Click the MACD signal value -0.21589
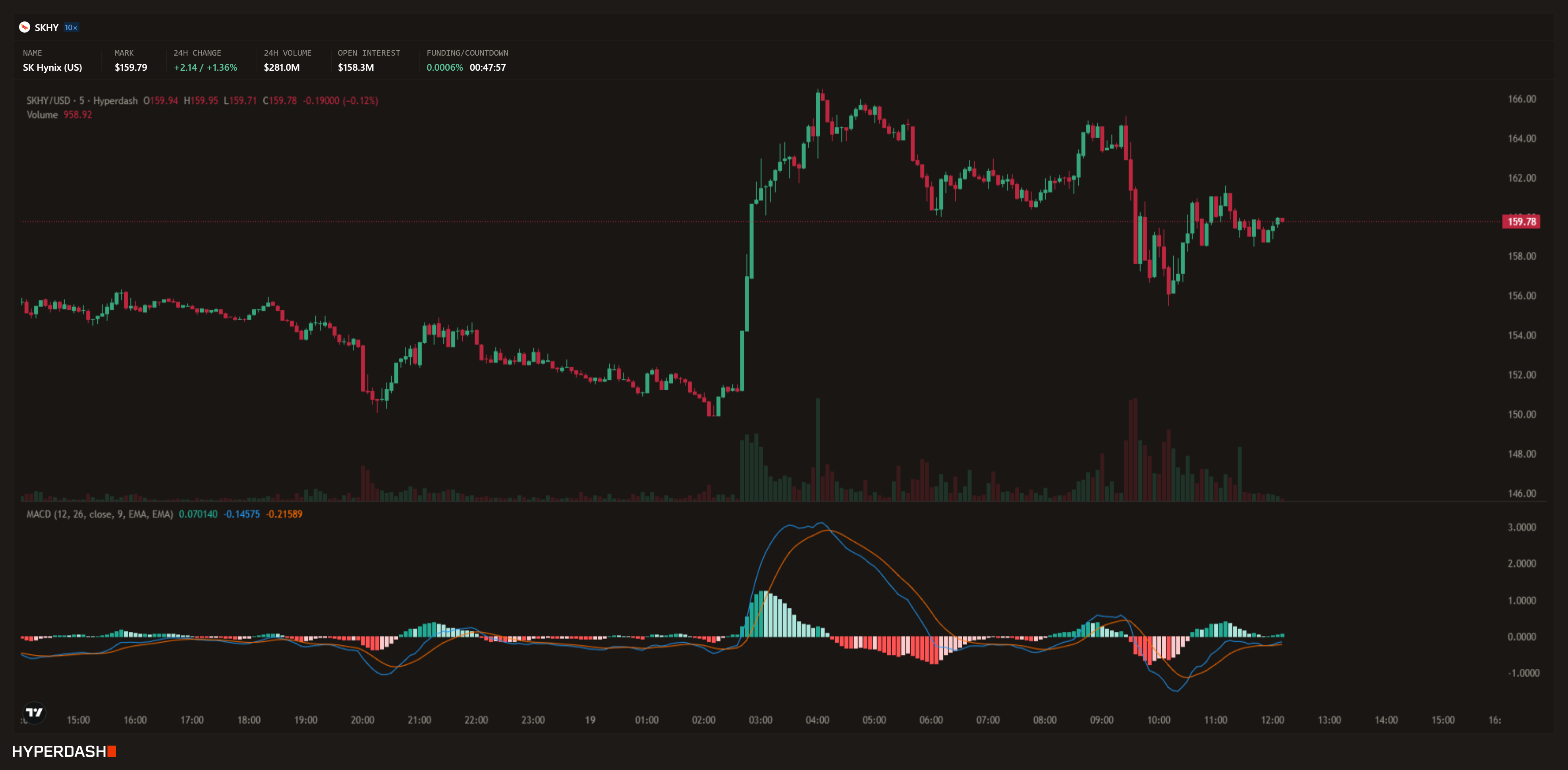Screen dimensions: 1568x770 click(x=284, y=515)
